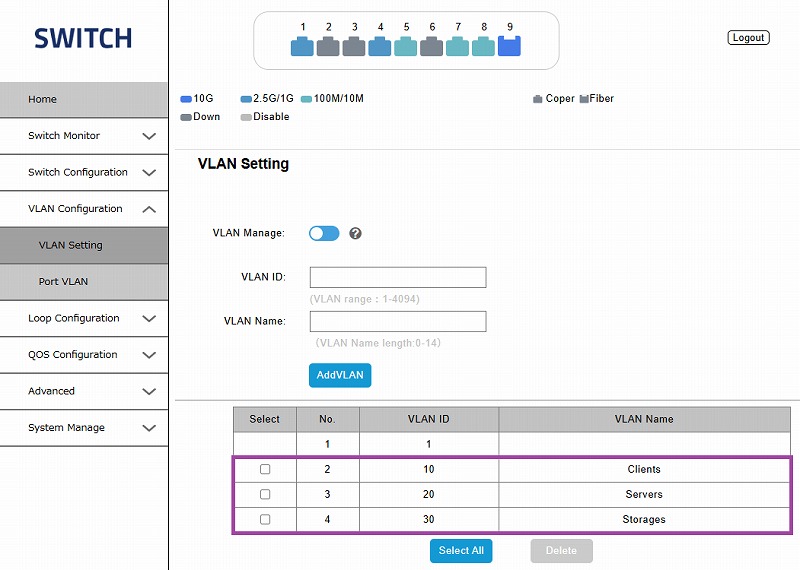Click port 1 icon in switch diagram
Viewport: 800px width, 570px height.
tap(302, 46)
